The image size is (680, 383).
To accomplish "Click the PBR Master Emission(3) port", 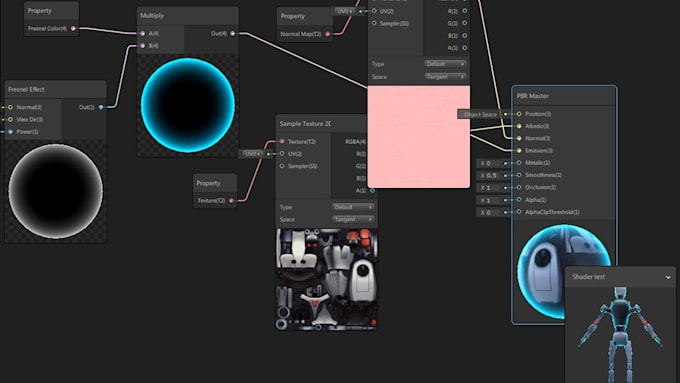I will [519, 151].
